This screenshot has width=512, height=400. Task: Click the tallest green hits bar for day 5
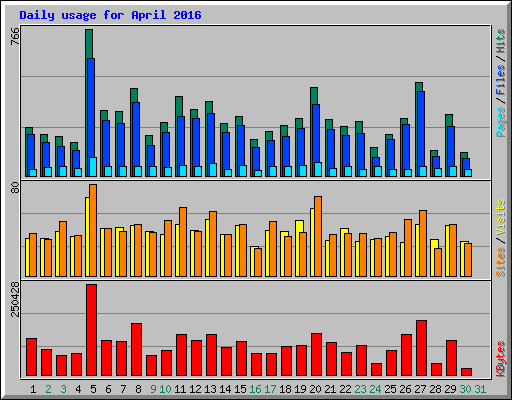point(89,44)
